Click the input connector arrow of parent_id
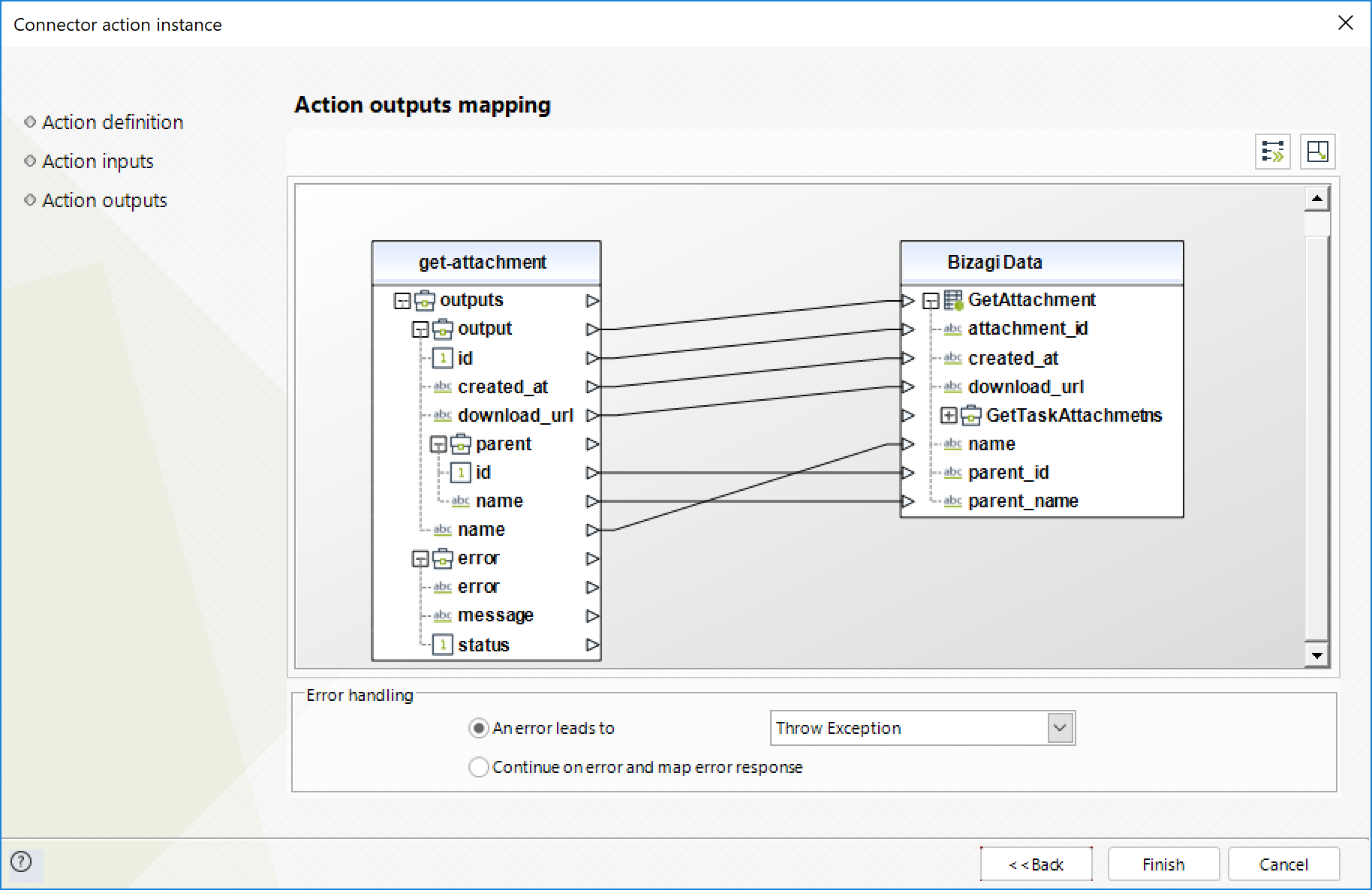This screenshot has height=890, width=1372. [x=908, y=473]
